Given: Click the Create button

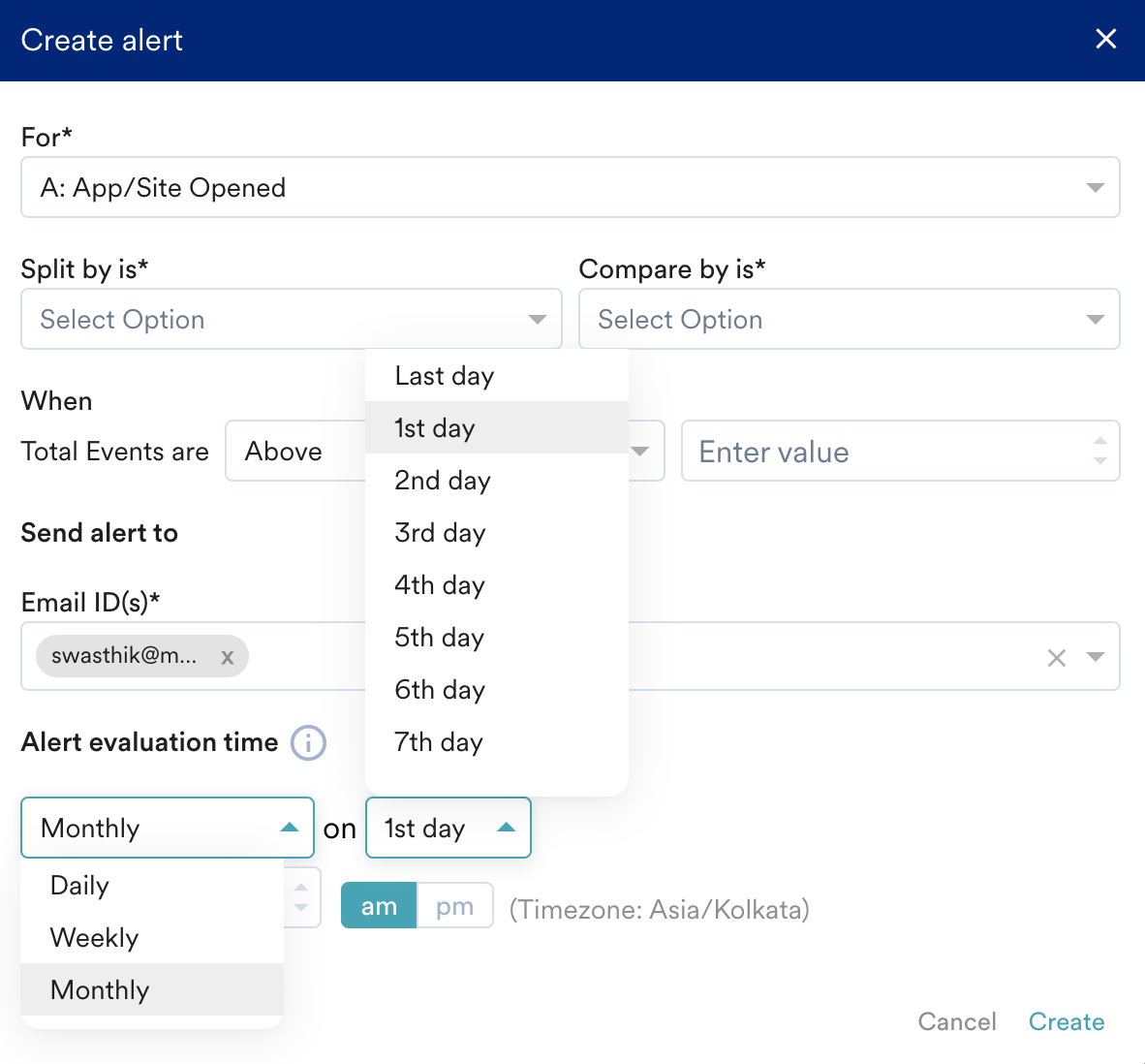Looking at the screenshot, I should 1066,1021.
